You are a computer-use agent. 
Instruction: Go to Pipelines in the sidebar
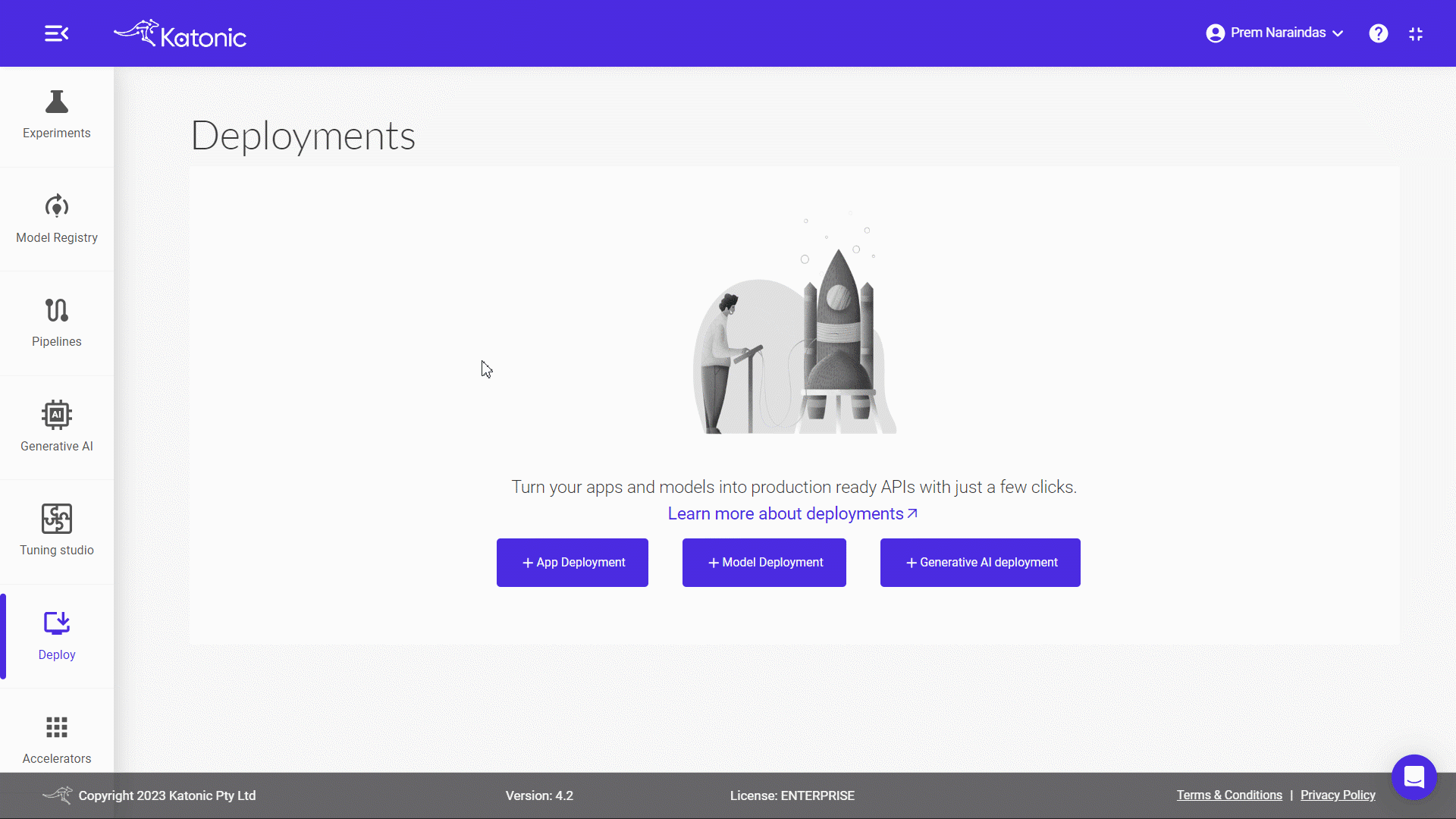(56, 310)
